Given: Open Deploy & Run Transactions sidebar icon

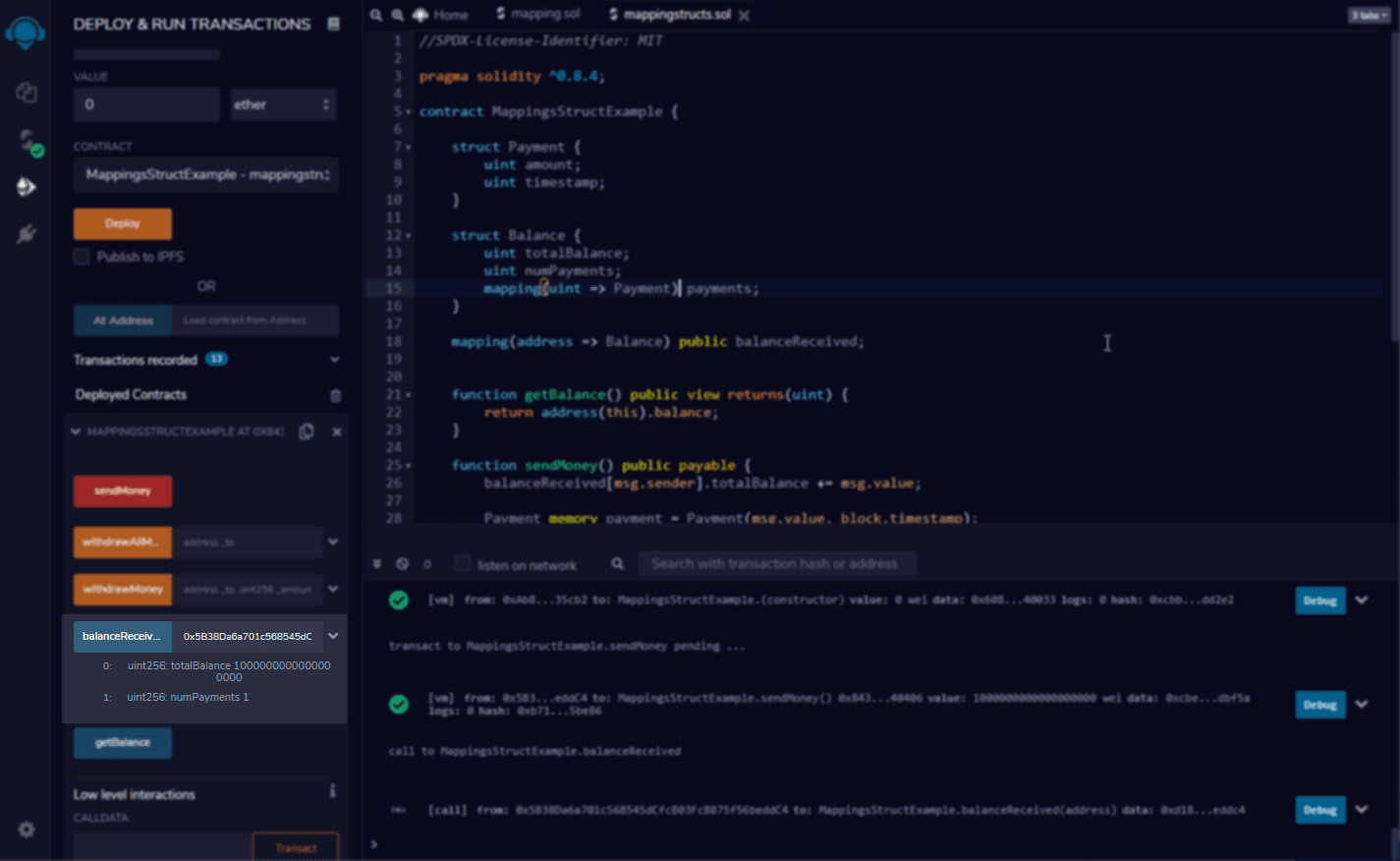Looking at the screenshot, I should pyautogui.click(x=27, y=187).
